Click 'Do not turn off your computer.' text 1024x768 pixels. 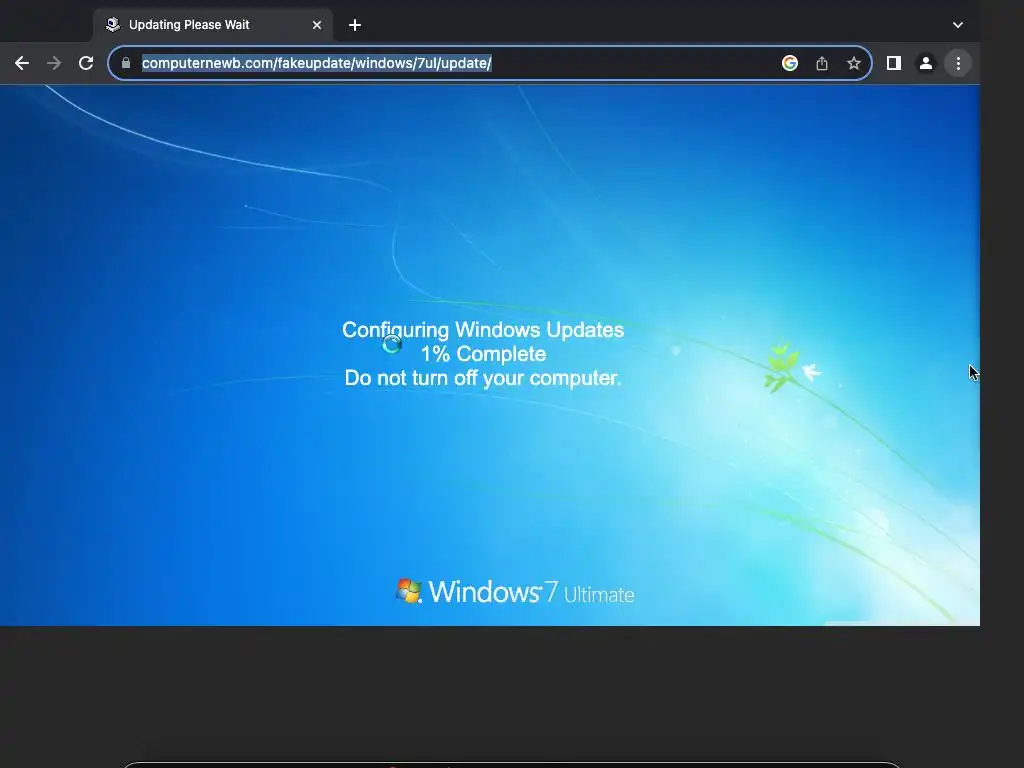point(483,378)
